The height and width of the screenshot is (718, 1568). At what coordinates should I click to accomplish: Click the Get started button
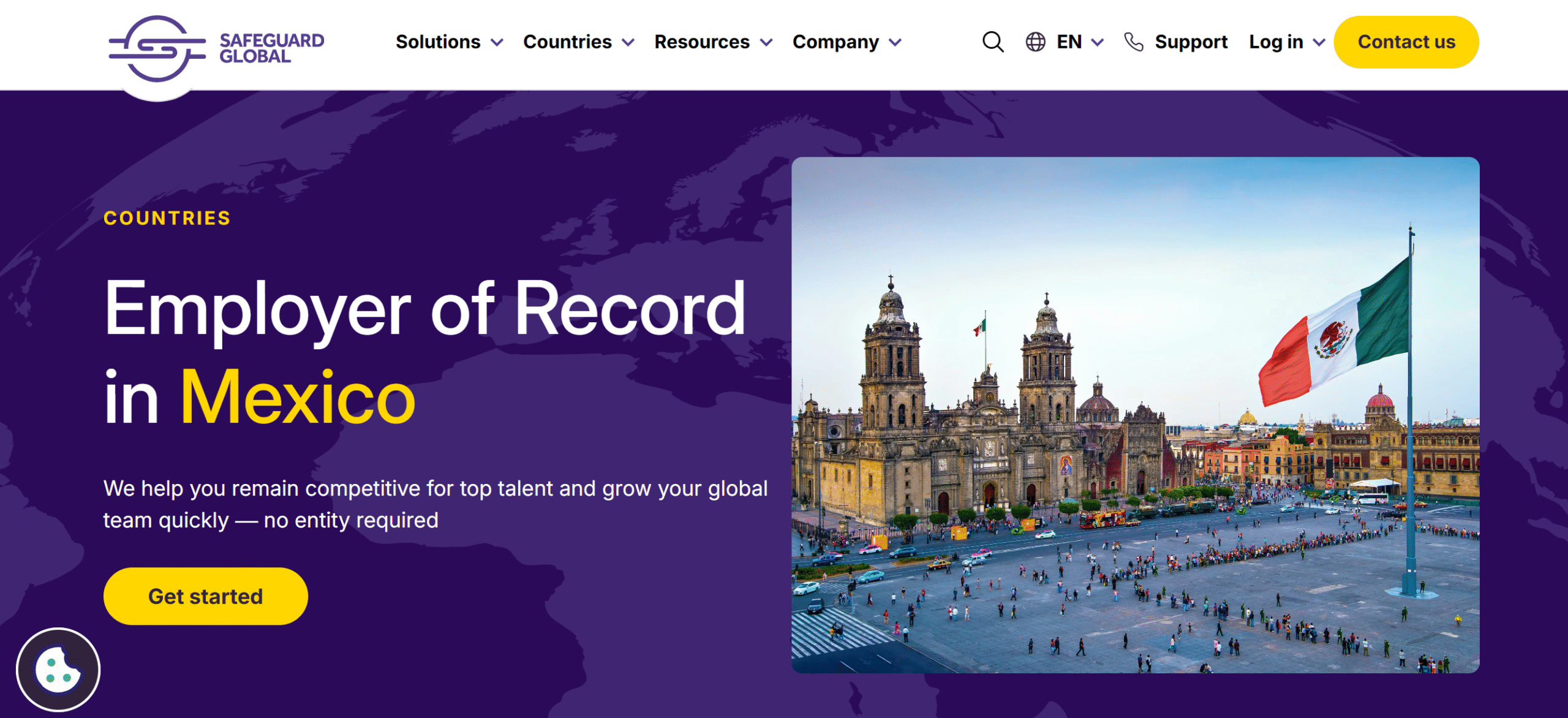(x=205, y=596)
